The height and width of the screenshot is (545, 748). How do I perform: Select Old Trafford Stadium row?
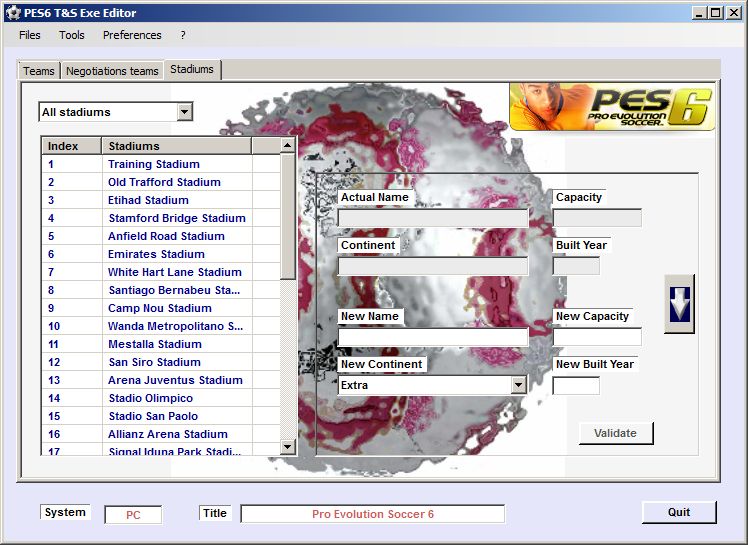point(161,182)
